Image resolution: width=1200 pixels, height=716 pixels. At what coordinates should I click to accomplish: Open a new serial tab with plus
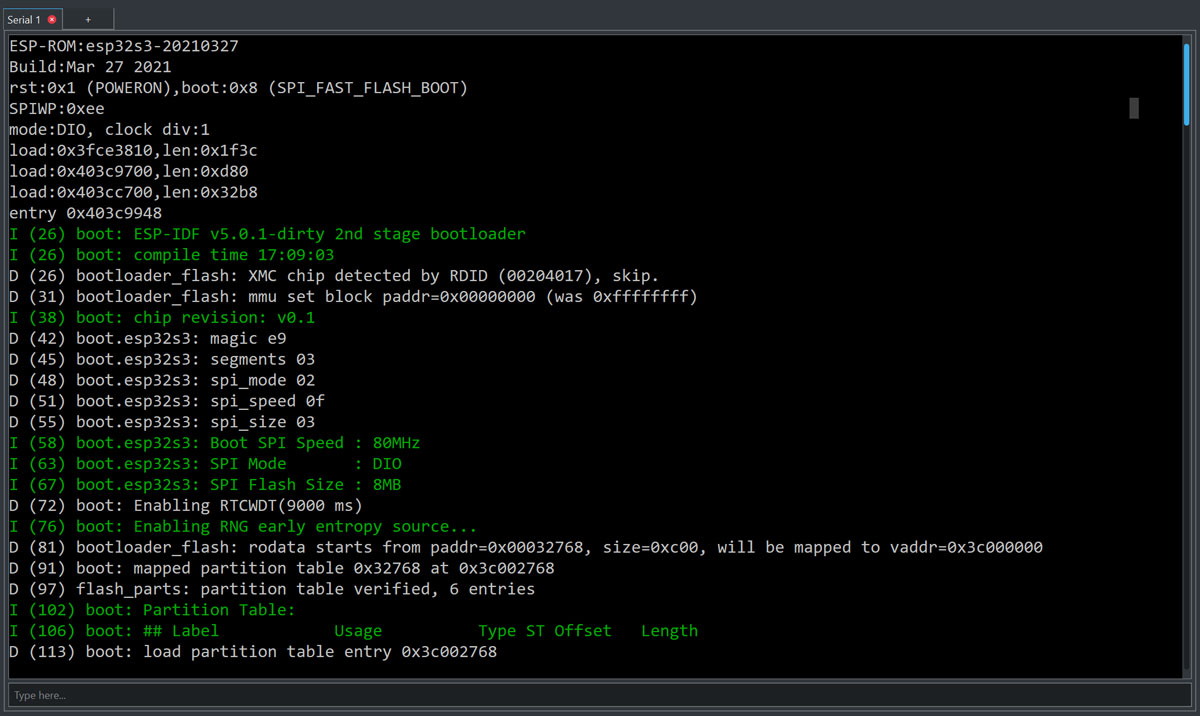coord(88,19)
